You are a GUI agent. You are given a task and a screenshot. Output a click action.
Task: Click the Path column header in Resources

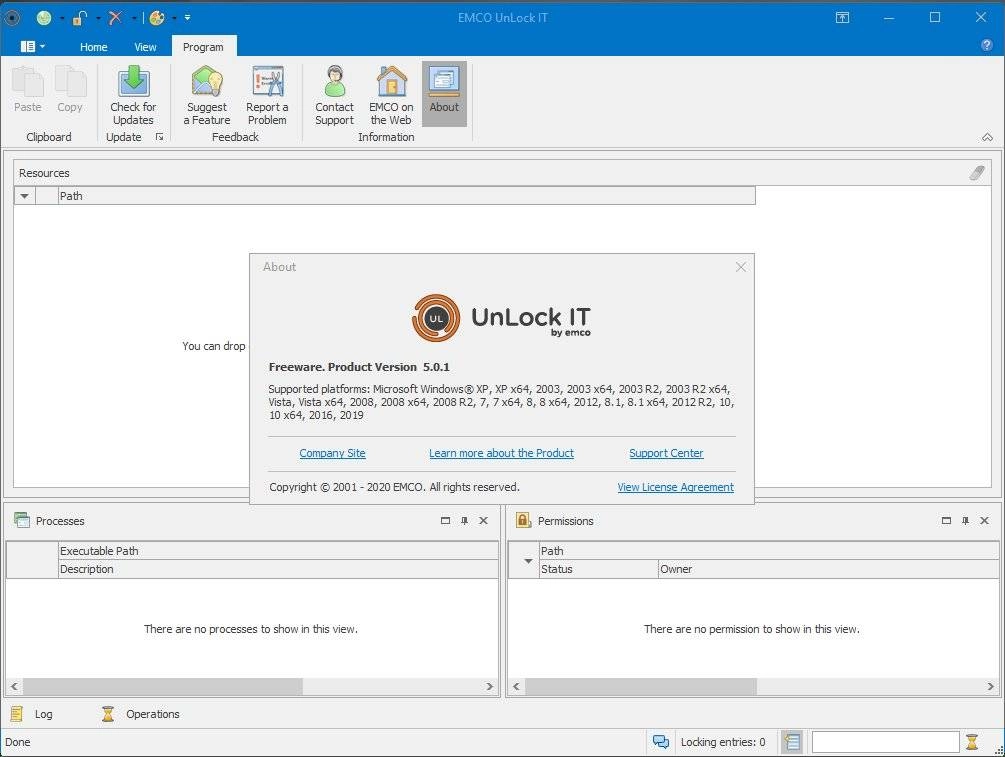tap(406, 195)
